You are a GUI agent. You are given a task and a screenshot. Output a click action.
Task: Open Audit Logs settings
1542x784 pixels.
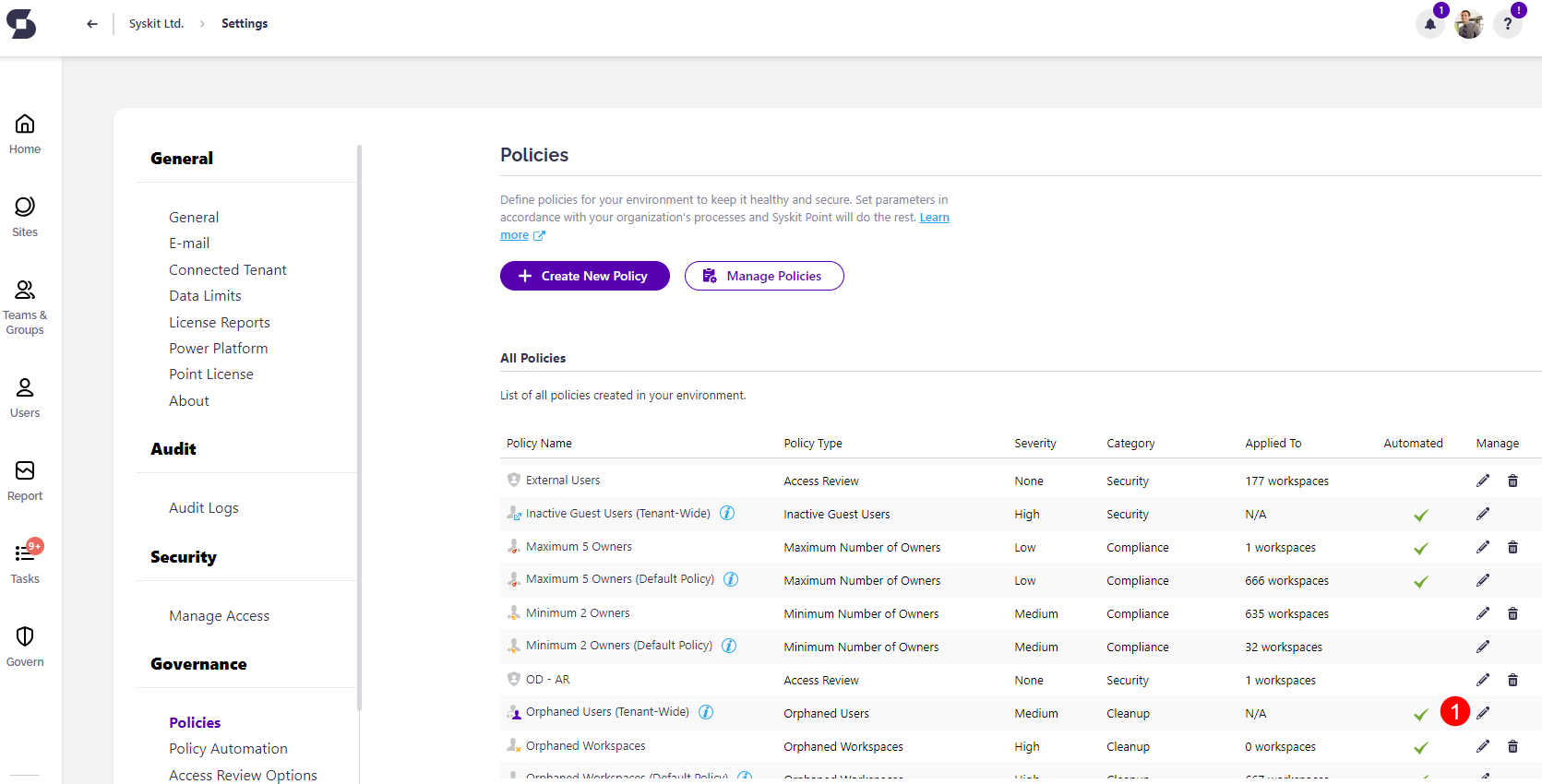tap(204, 508)
